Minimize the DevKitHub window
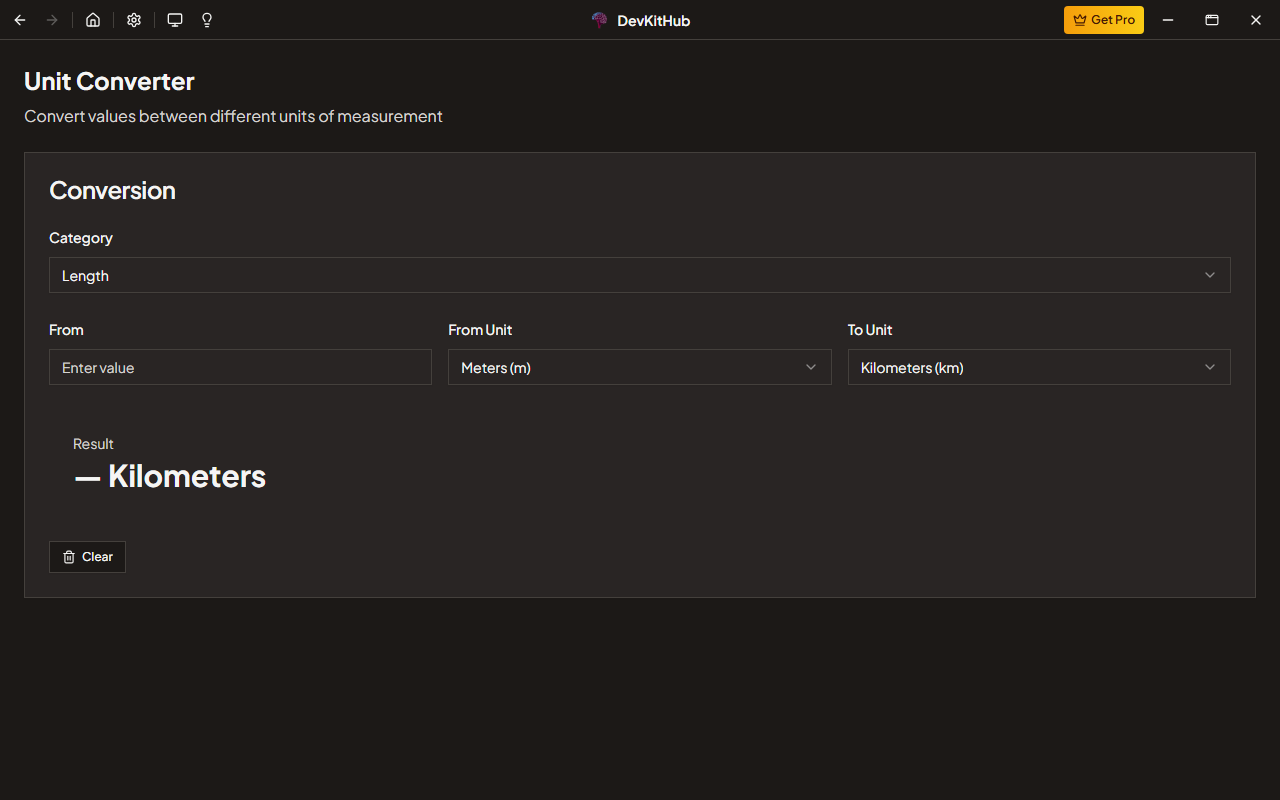Image resolution: width=1280 pixels, height=800 pixels. click(1168, 20)
